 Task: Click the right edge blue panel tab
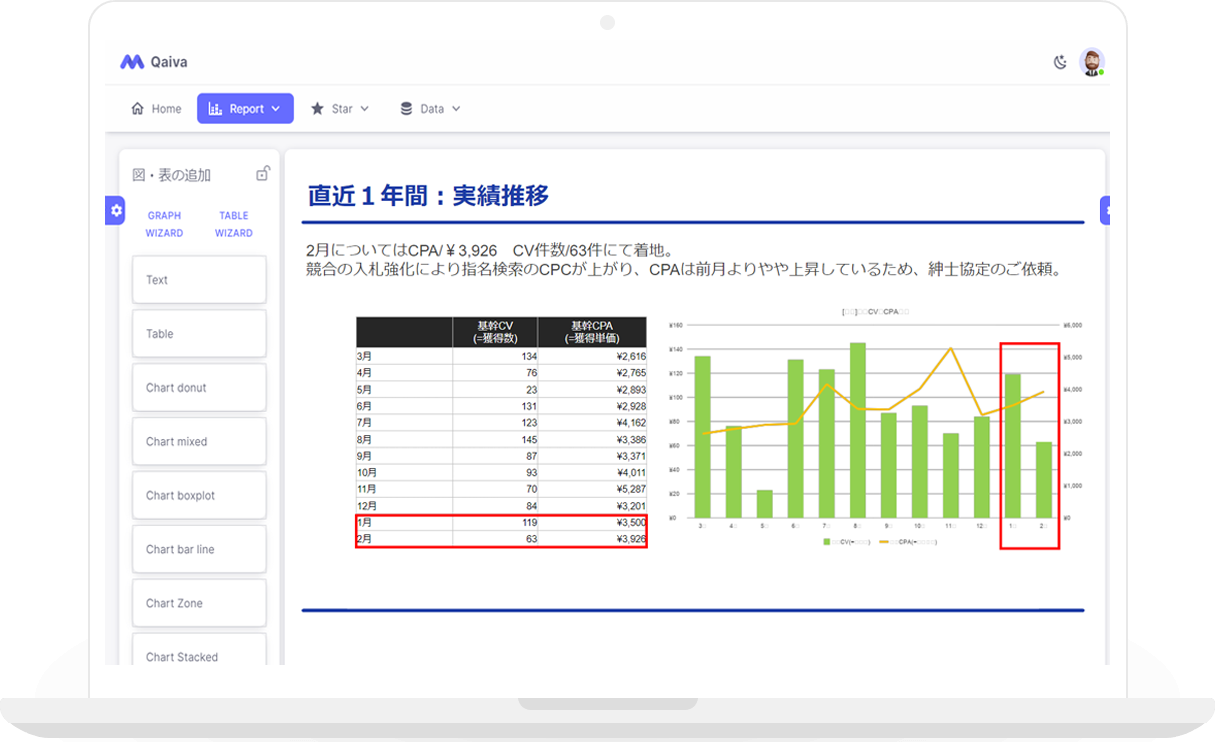[x=1105, y=210]
